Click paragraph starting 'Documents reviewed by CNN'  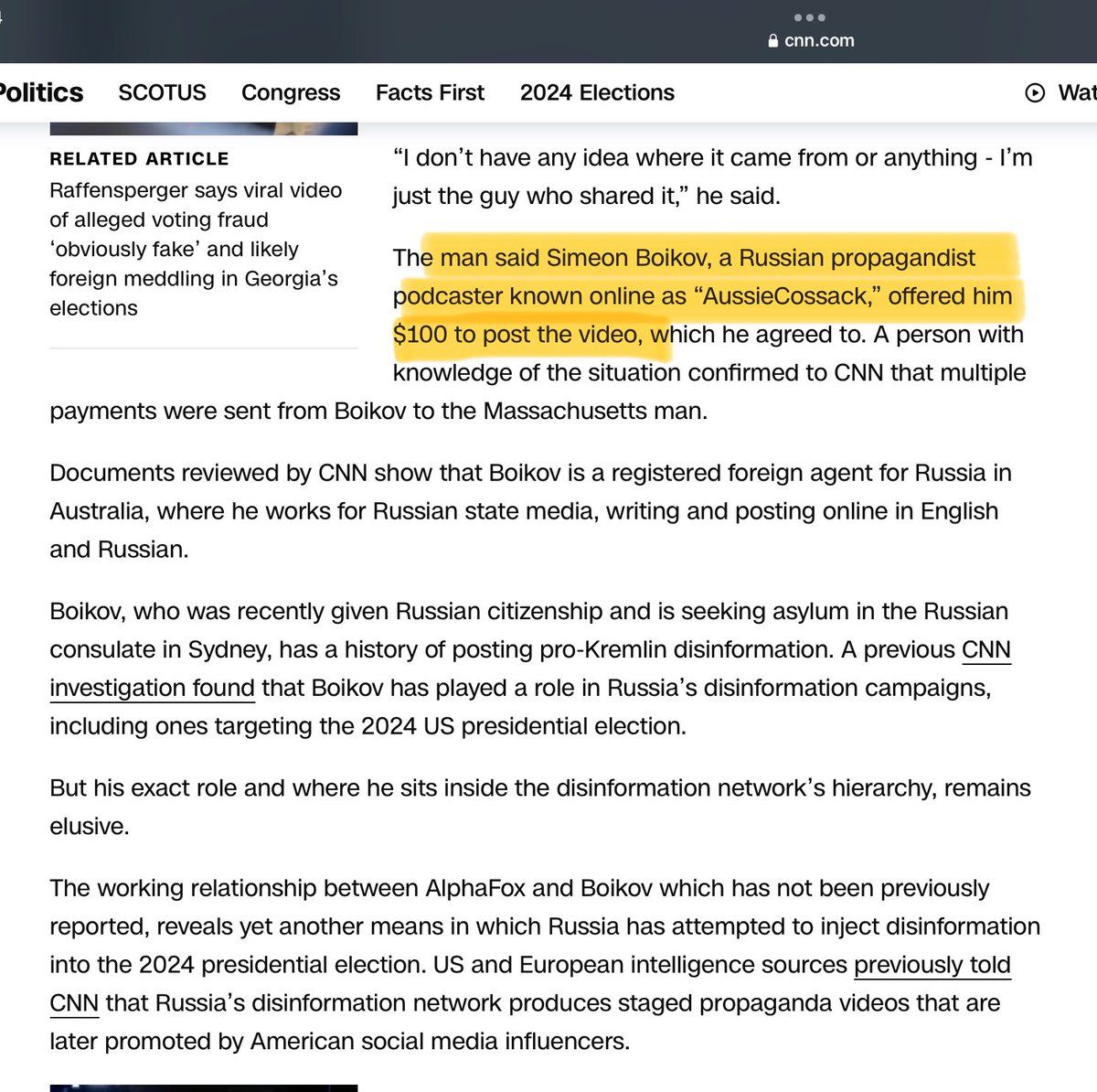(530, 511)
